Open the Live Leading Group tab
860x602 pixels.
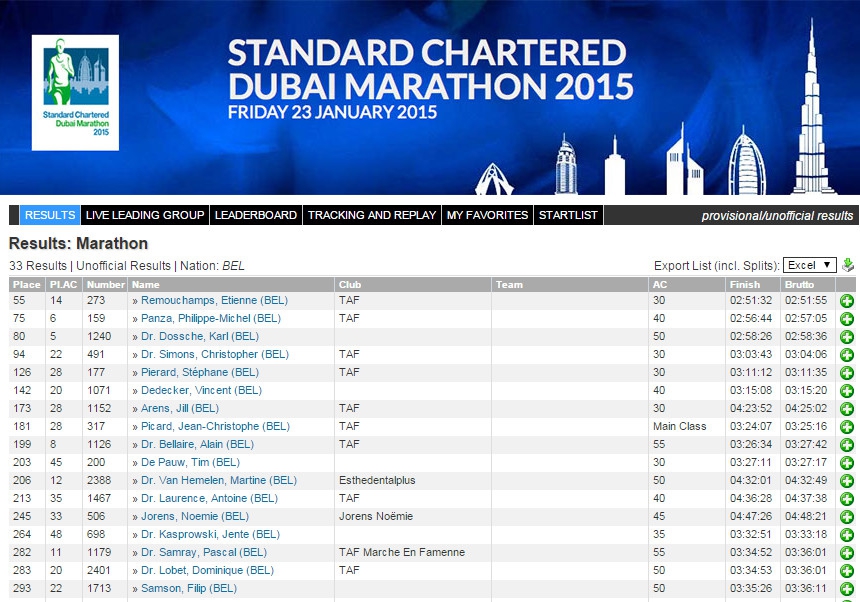point(145,215)
